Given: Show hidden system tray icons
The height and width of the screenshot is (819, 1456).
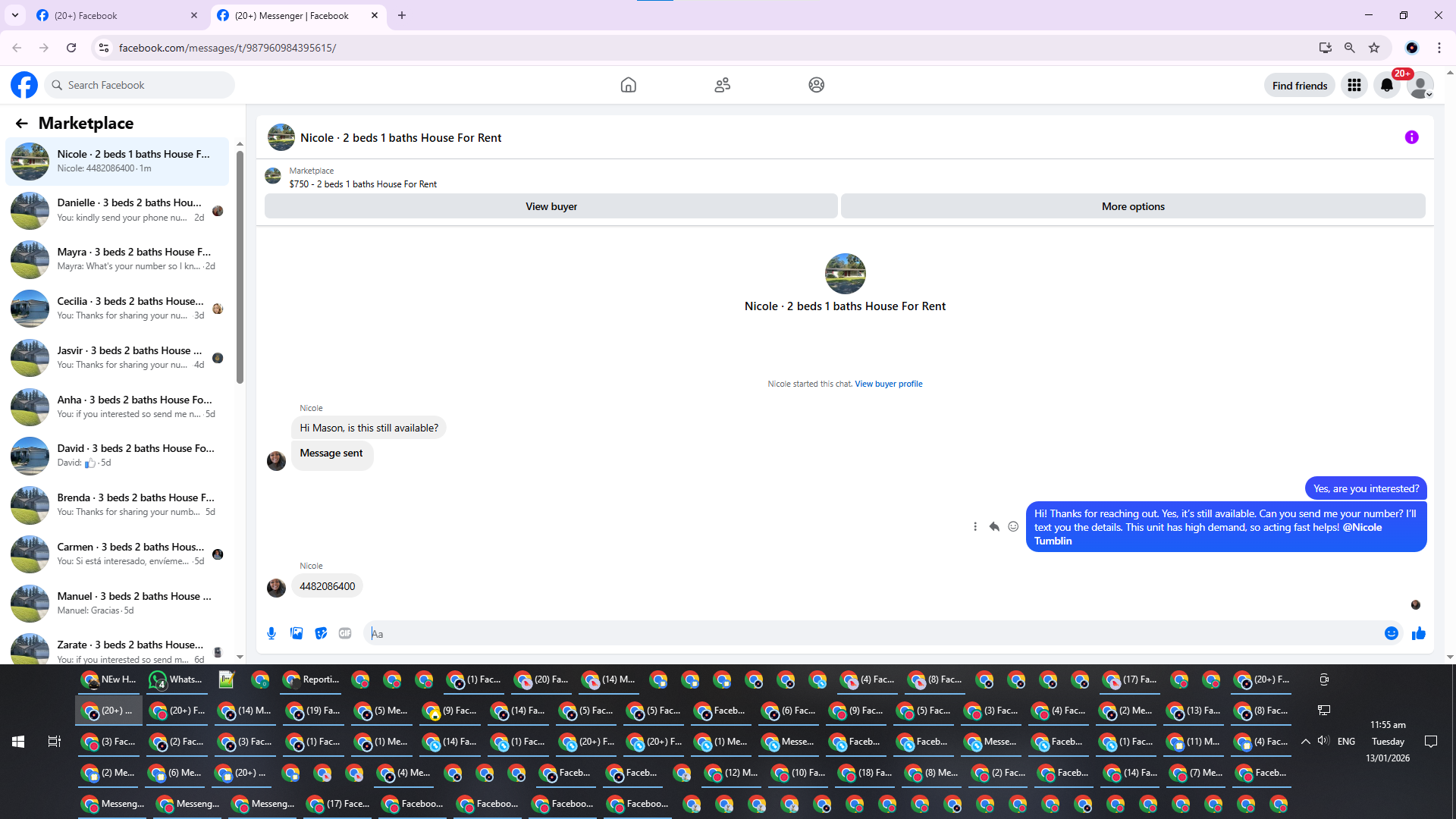Looking at the screenshot, I should coord(1305,742).
